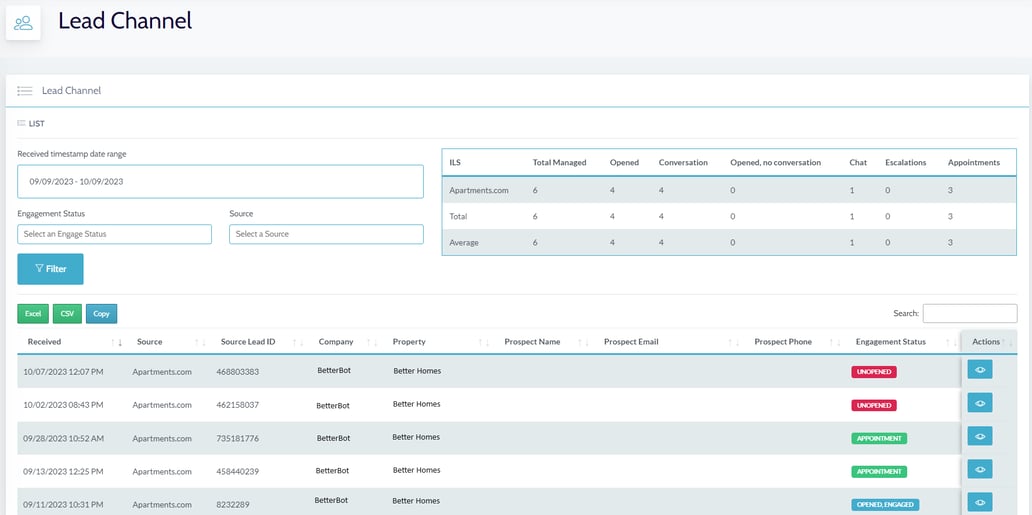View lead 462158037 with eye icon
The image size is (1032, 515).
coord(980,403)
